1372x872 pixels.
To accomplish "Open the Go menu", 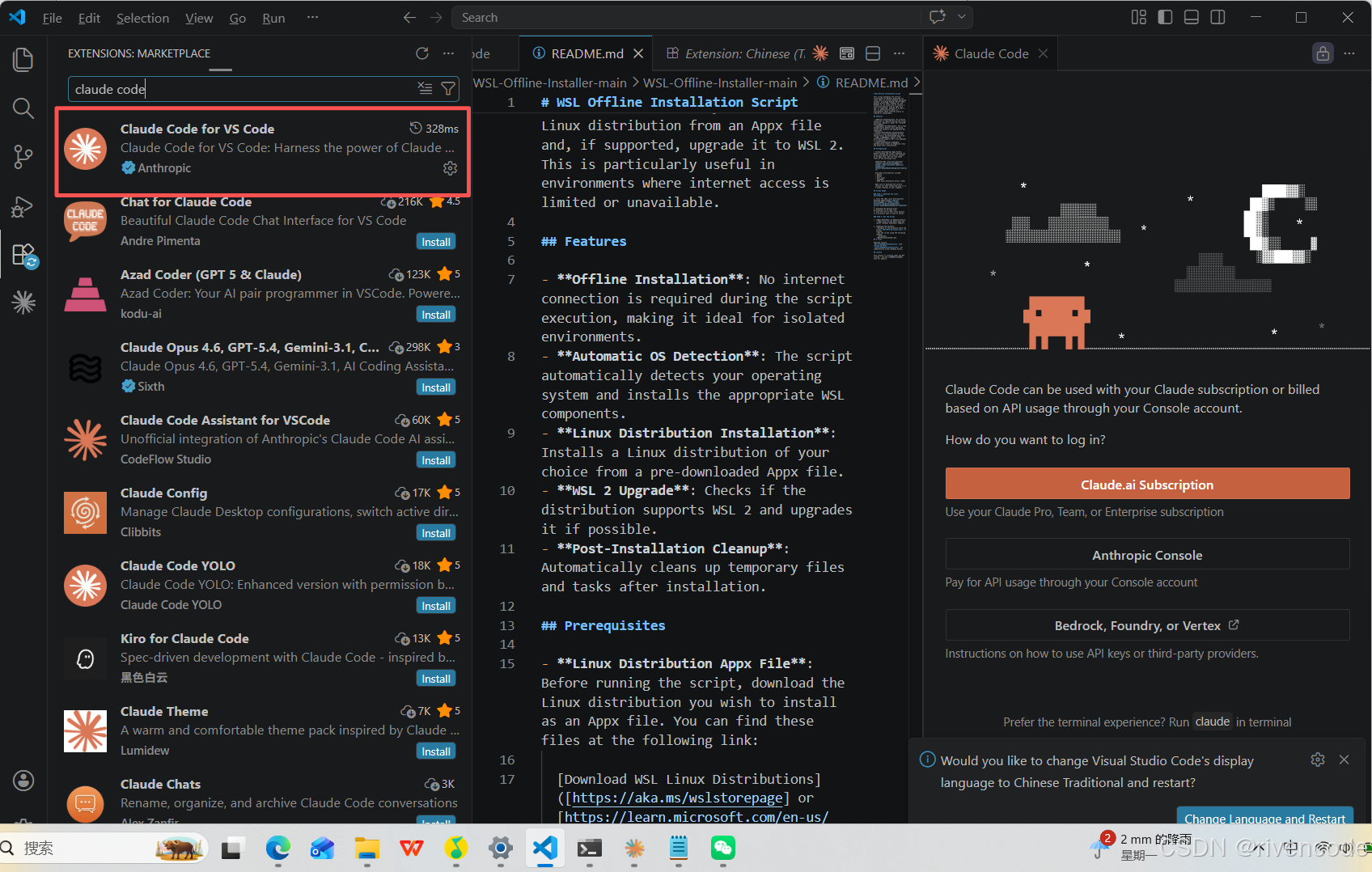I will [x=238, y=18].
